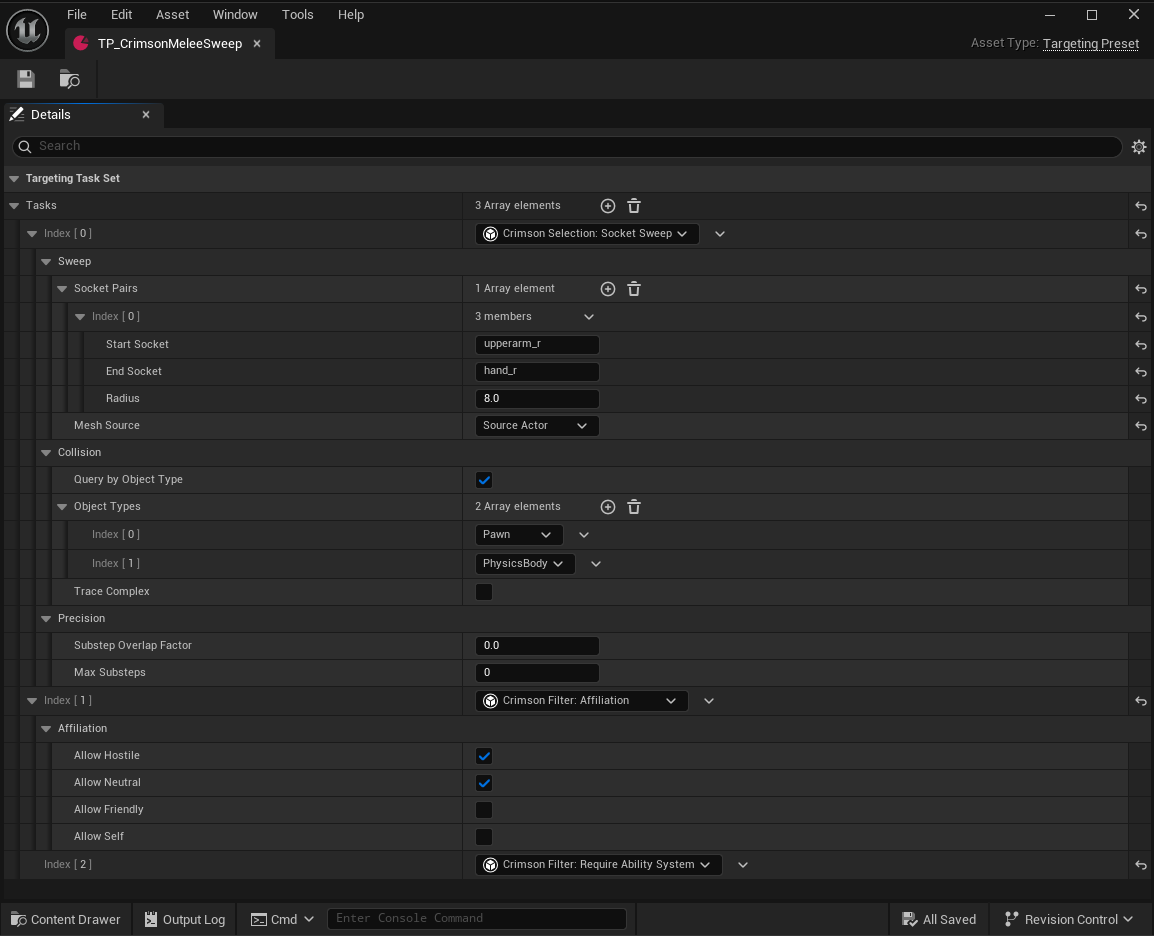Open PhysicsBody object type dropdown
Screen dimensions: 1154x936
[x=525, y=564]
